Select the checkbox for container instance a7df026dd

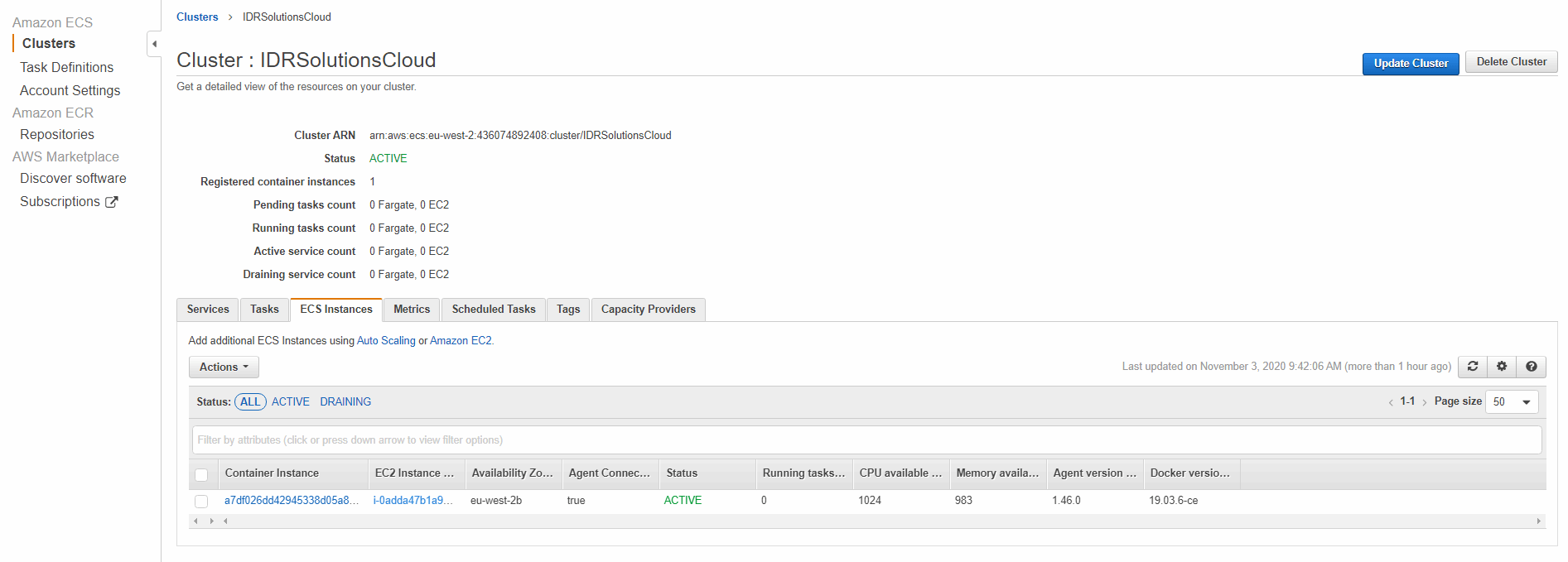point(201,501)
